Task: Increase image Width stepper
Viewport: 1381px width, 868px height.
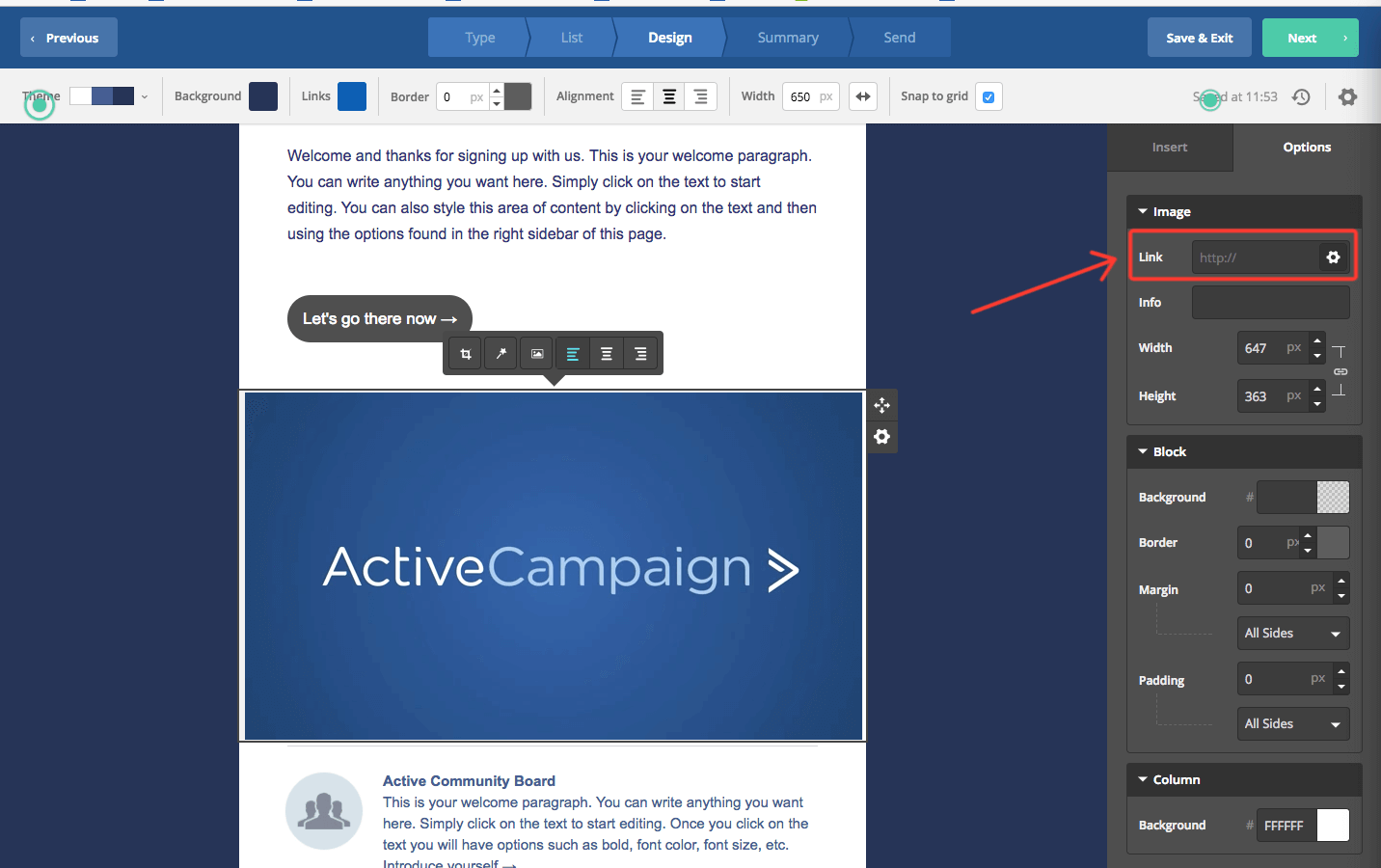Action: 1317,340
